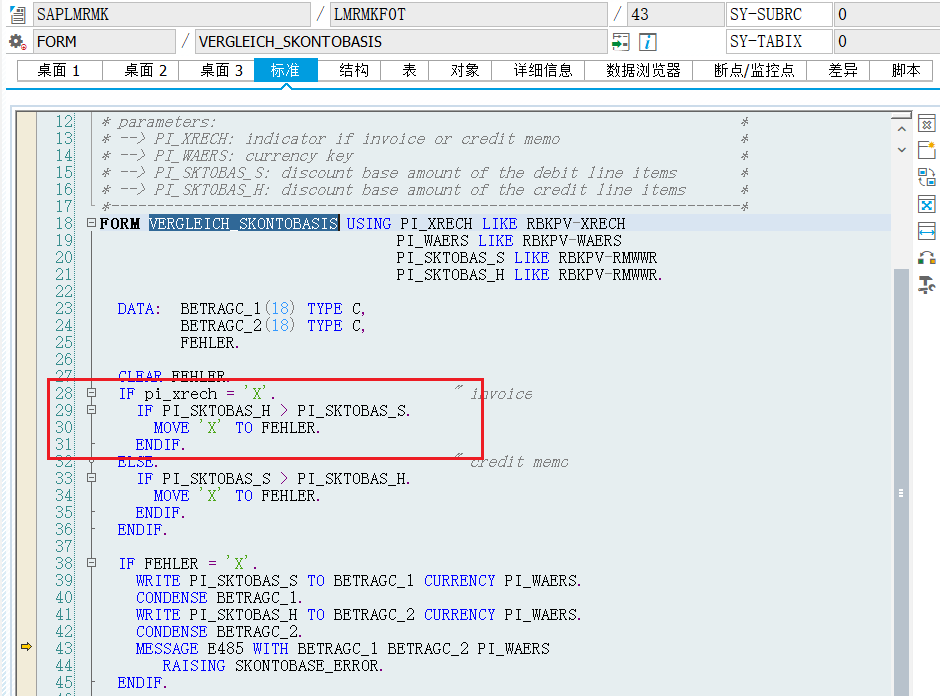Switch to the 桌面 2 tab
Image resolution: width=940 pixels, height=696 pixels.
141,70
